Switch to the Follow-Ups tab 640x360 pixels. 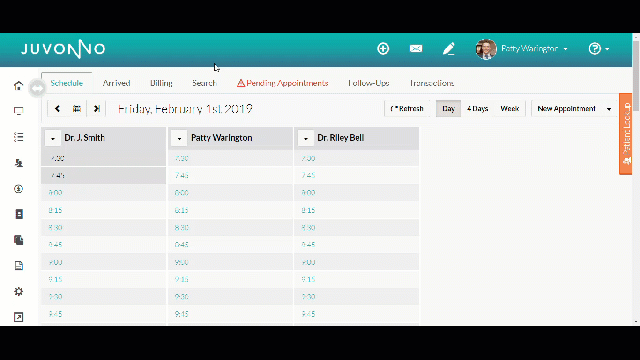tap(369, 83)
